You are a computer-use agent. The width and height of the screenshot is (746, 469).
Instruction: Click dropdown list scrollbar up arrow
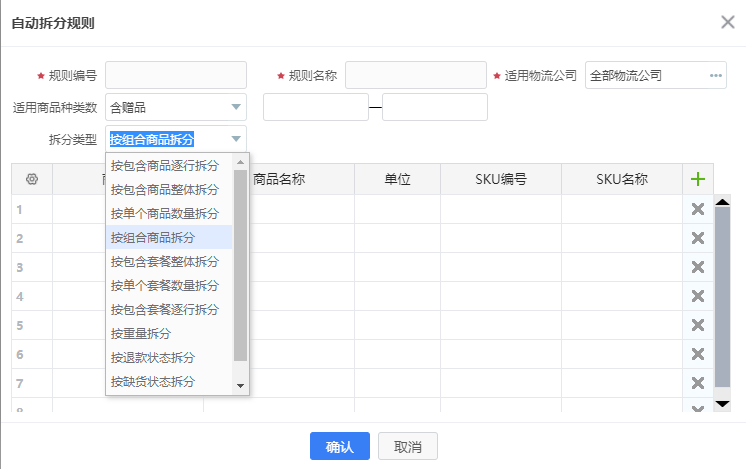(240, 162)
